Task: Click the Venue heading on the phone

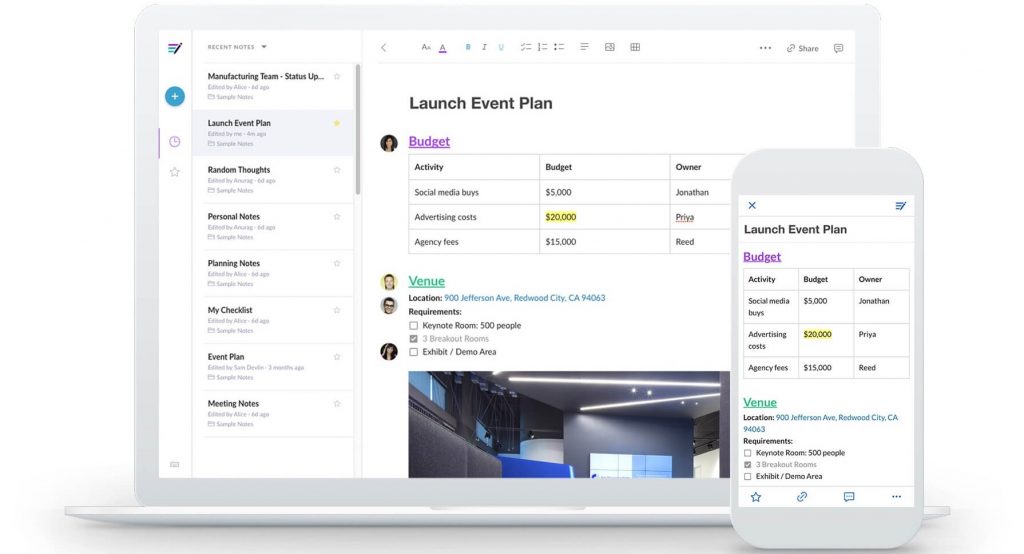Action: pos(760,402)
